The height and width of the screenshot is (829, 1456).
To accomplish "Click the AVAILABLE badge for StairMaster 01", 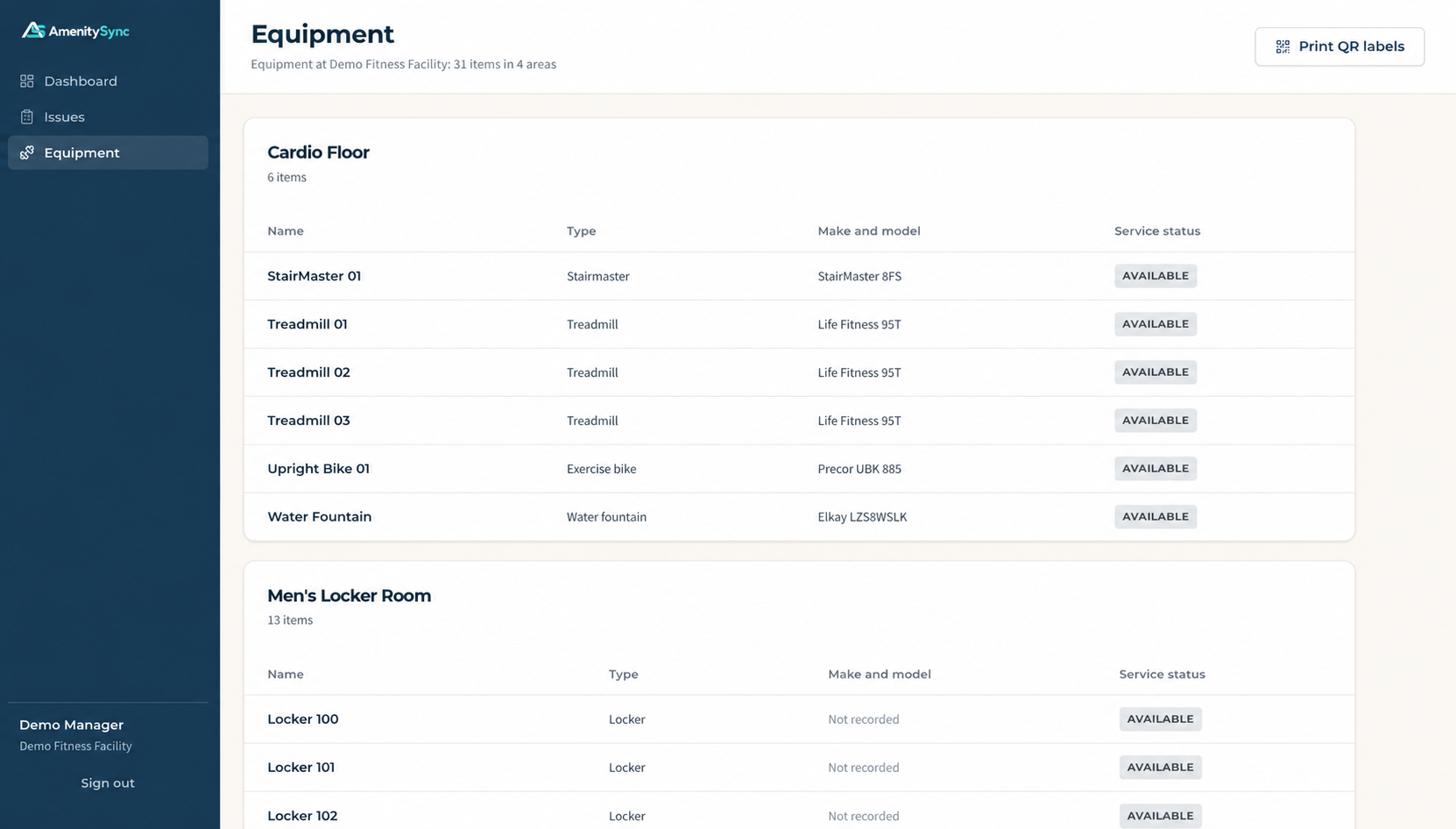I will 1156,276.
